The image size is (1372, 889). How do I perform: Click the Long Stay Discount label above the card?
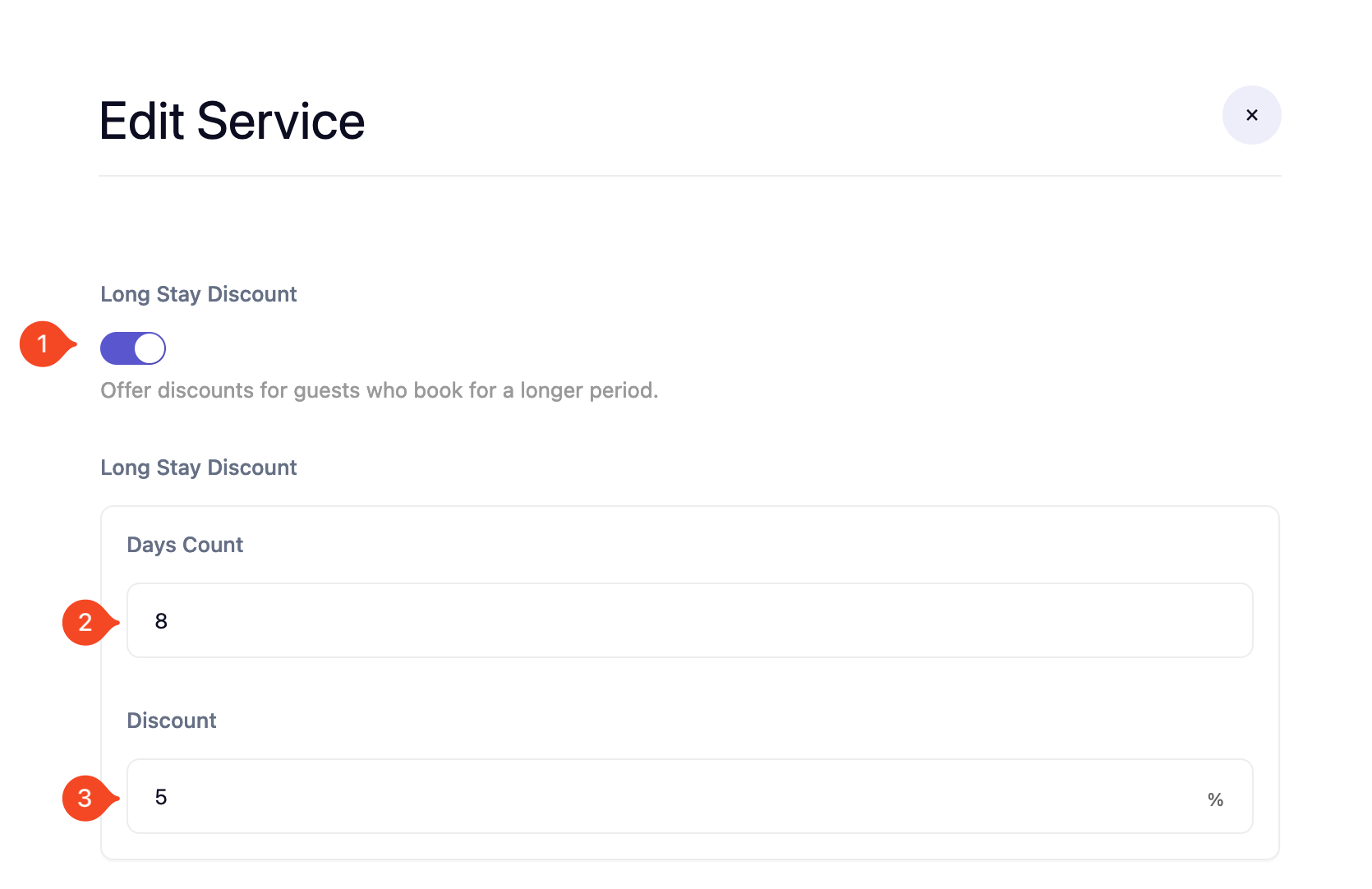(x=198, y=468)
